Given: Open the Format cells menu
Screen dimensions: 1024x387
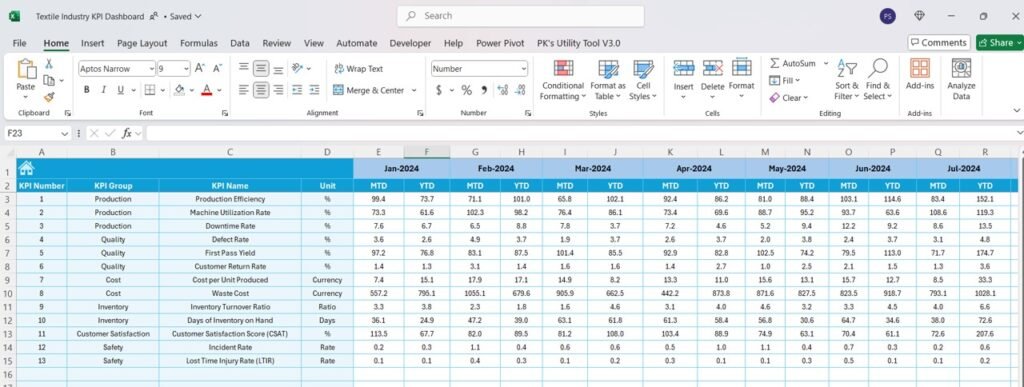Looking at the screenshot, I should tap(741, 80).
